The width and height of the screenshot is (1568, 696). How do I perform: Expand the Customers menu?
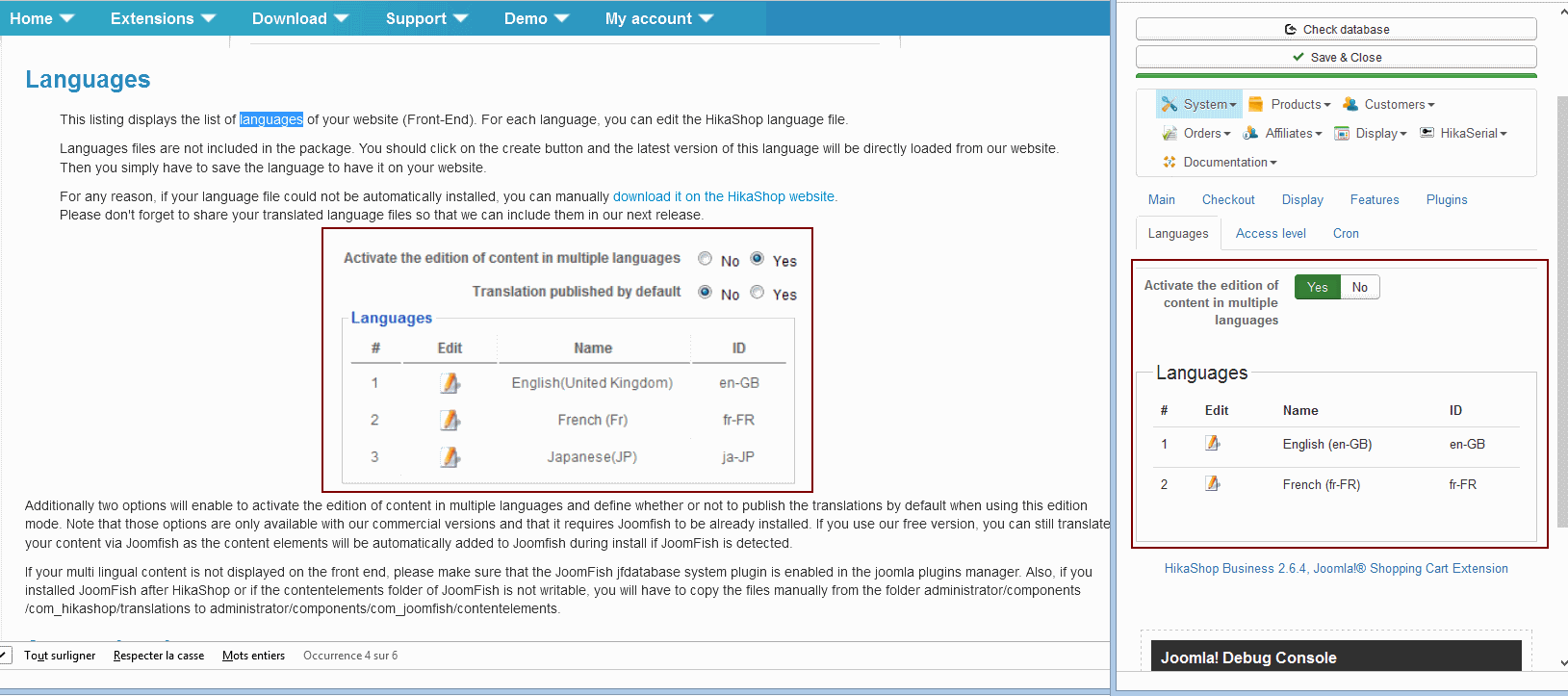(1389, 104)
